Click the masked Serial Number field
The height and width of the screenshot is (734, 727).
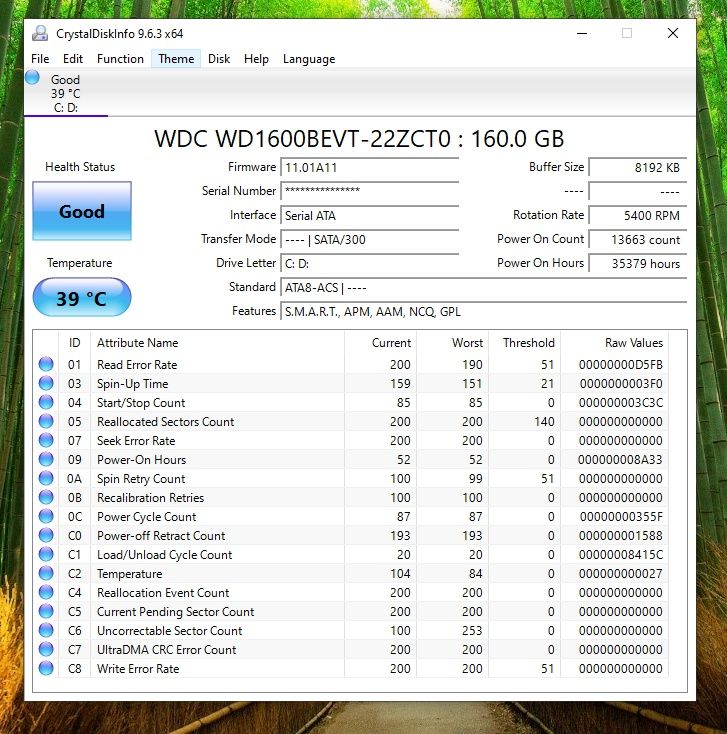coord(369,191)
